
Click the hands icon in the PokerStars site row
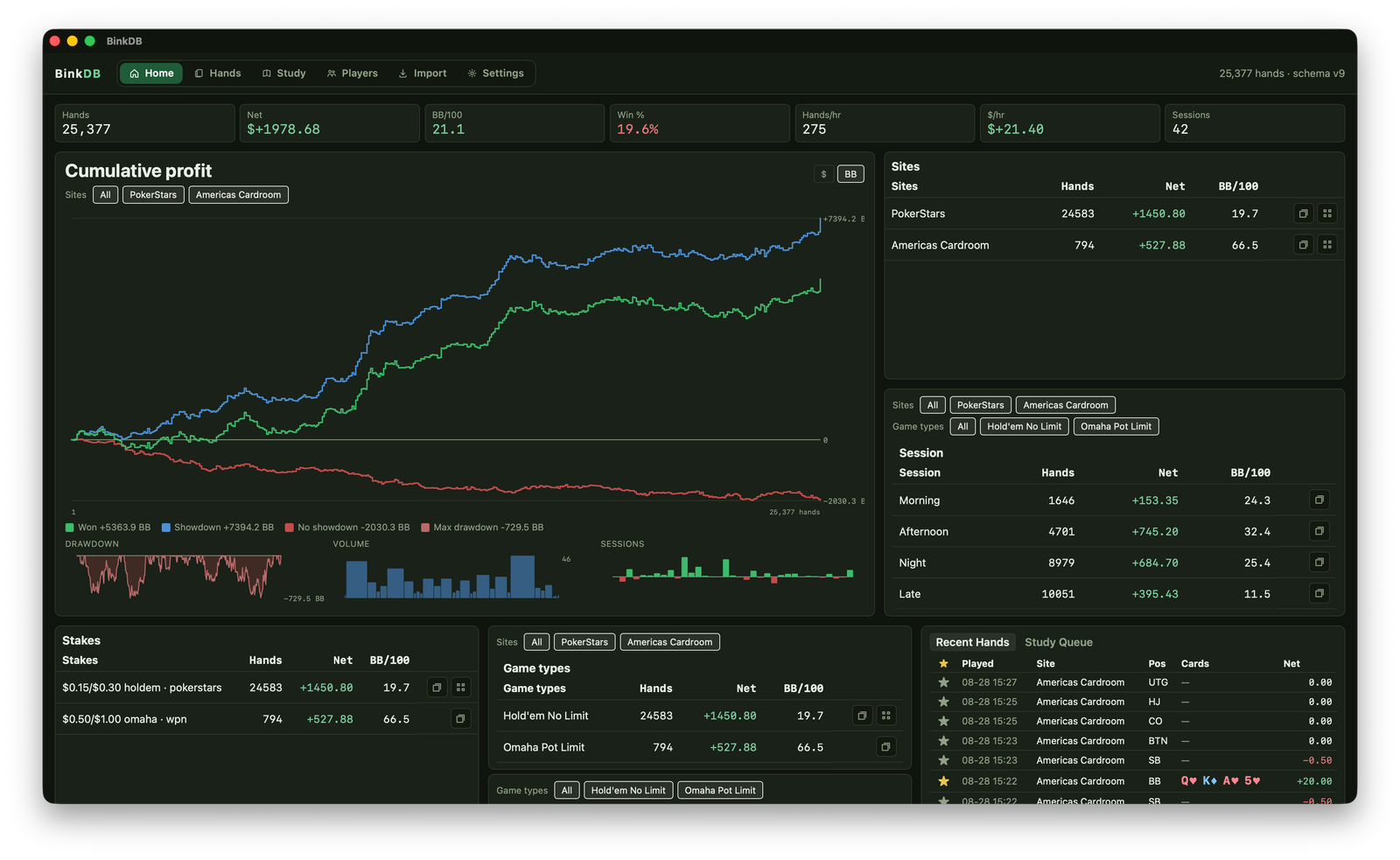[x=1303, y=213]
